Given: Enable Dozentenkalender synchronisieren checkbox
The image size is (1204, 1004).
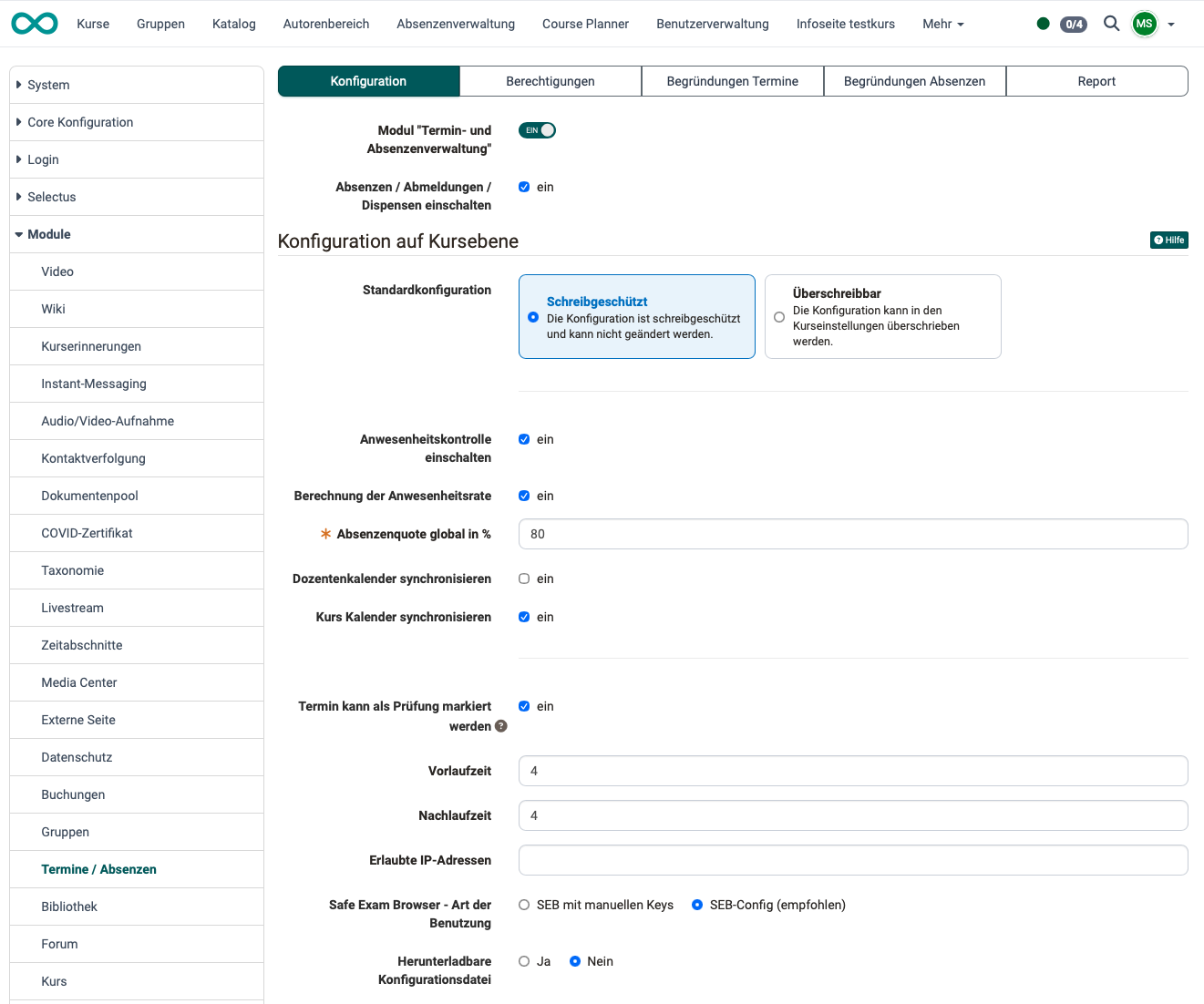Looking at the screenshot, I should 524,579.
